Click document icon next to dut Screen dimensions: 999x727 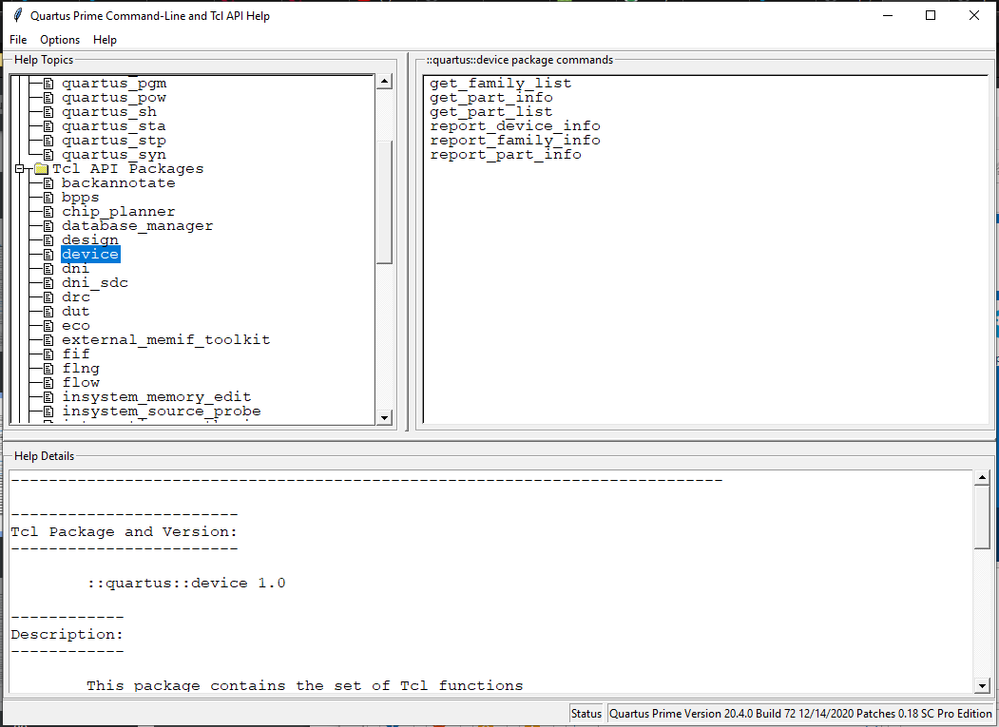48,312
